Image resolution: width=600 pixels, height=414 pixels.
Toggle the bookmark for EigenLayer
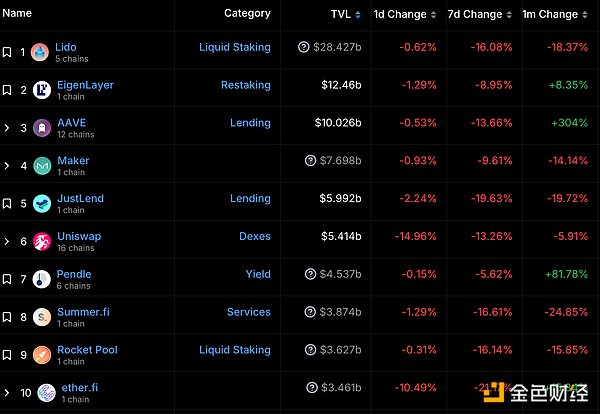pos(7,90)
